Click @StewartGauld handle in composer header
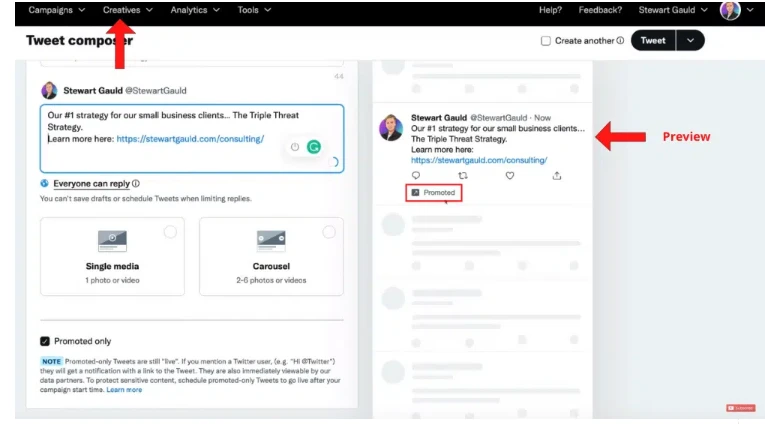 pyautogui.click(x=156, y=91)
